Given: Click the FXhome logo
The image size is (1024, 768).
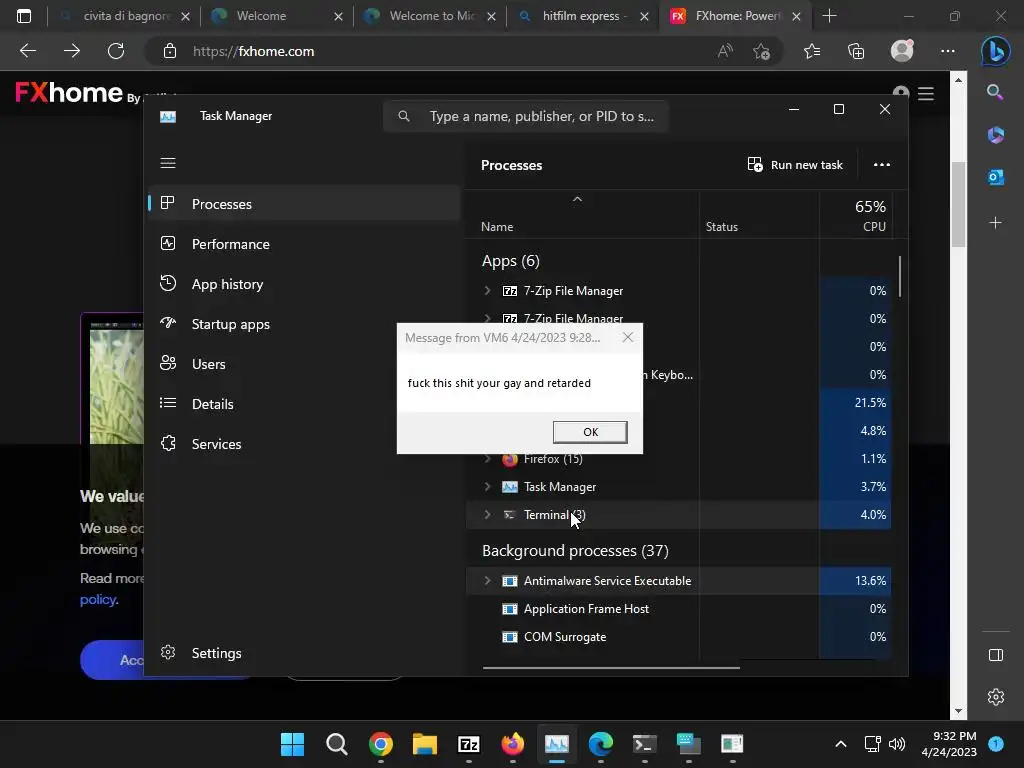Looking at the screenshot, I should 69,93.
